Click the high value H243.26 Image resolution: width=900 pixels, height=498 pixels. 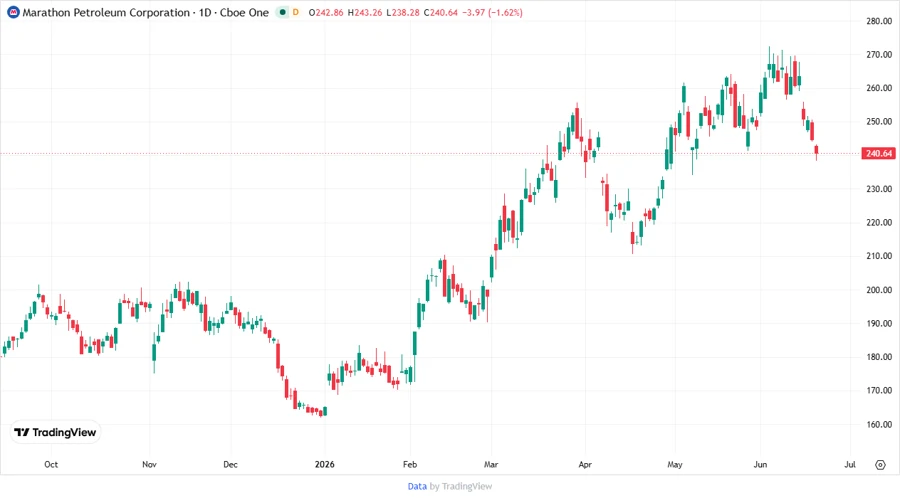coord(364,12)
